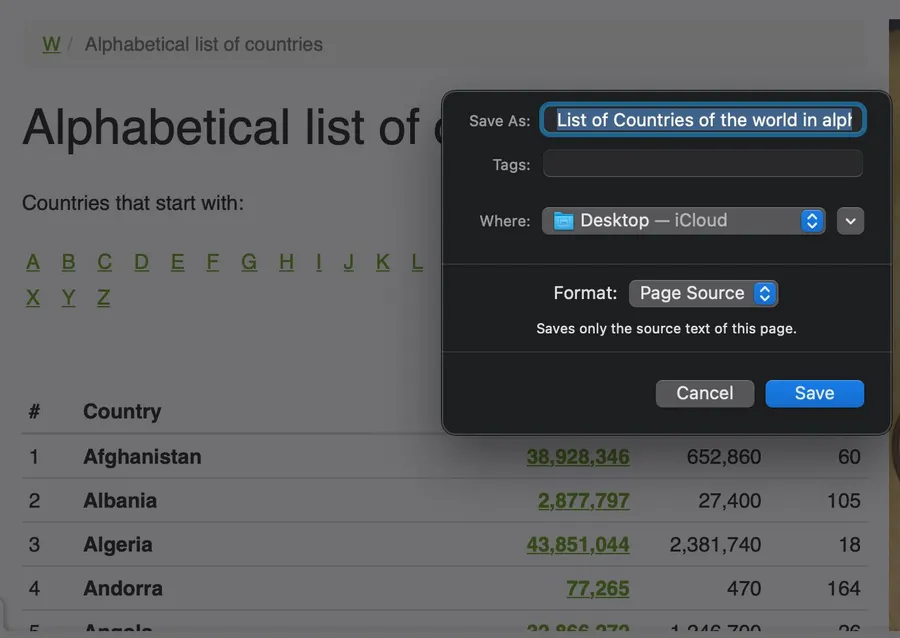Screen dimensions: 900x638
Task: Jump to countries starting with B
Action: pyautogui.click(x=68, y=262)
